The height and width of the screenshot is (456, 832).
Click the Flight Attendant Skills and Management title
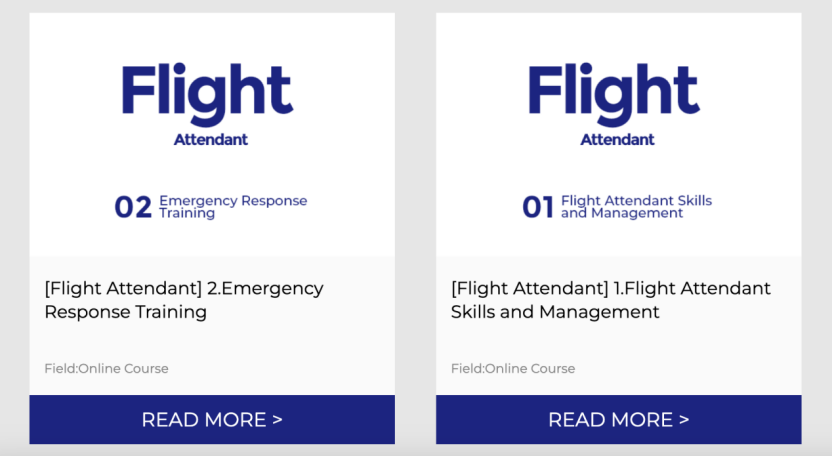611,300
